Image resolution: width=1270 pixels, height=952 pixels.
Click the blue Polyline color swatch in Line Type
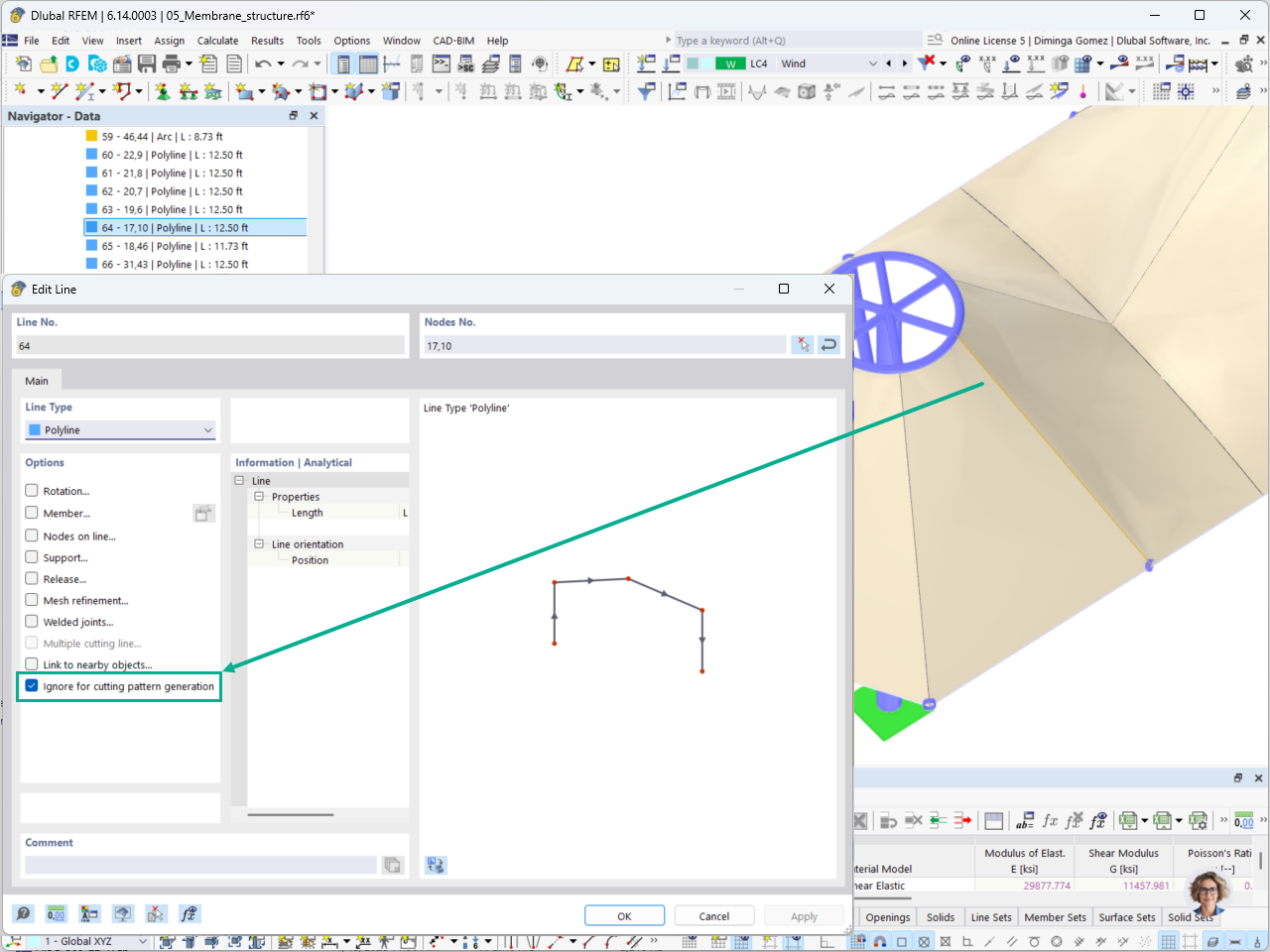(x=35, y=430)
